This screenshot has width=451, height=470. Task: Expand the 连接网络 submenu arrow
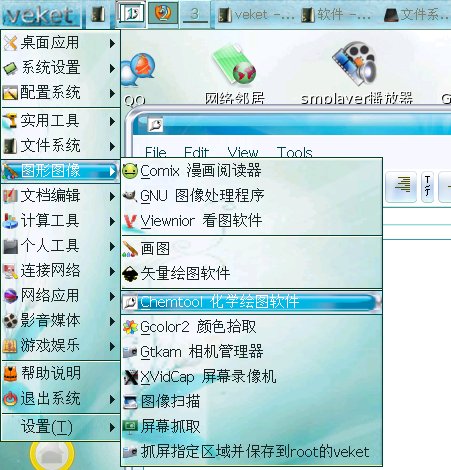pyautogui.click(x=113, y=271)
